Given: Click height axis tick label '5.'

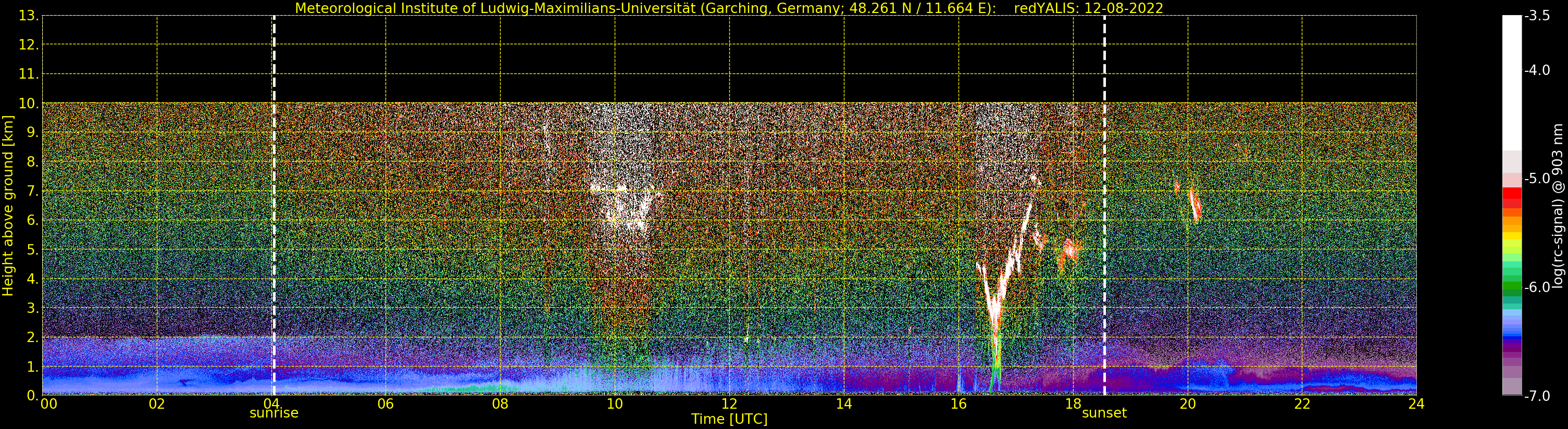Looking at the screenshot, I should (x=32, y=249).
